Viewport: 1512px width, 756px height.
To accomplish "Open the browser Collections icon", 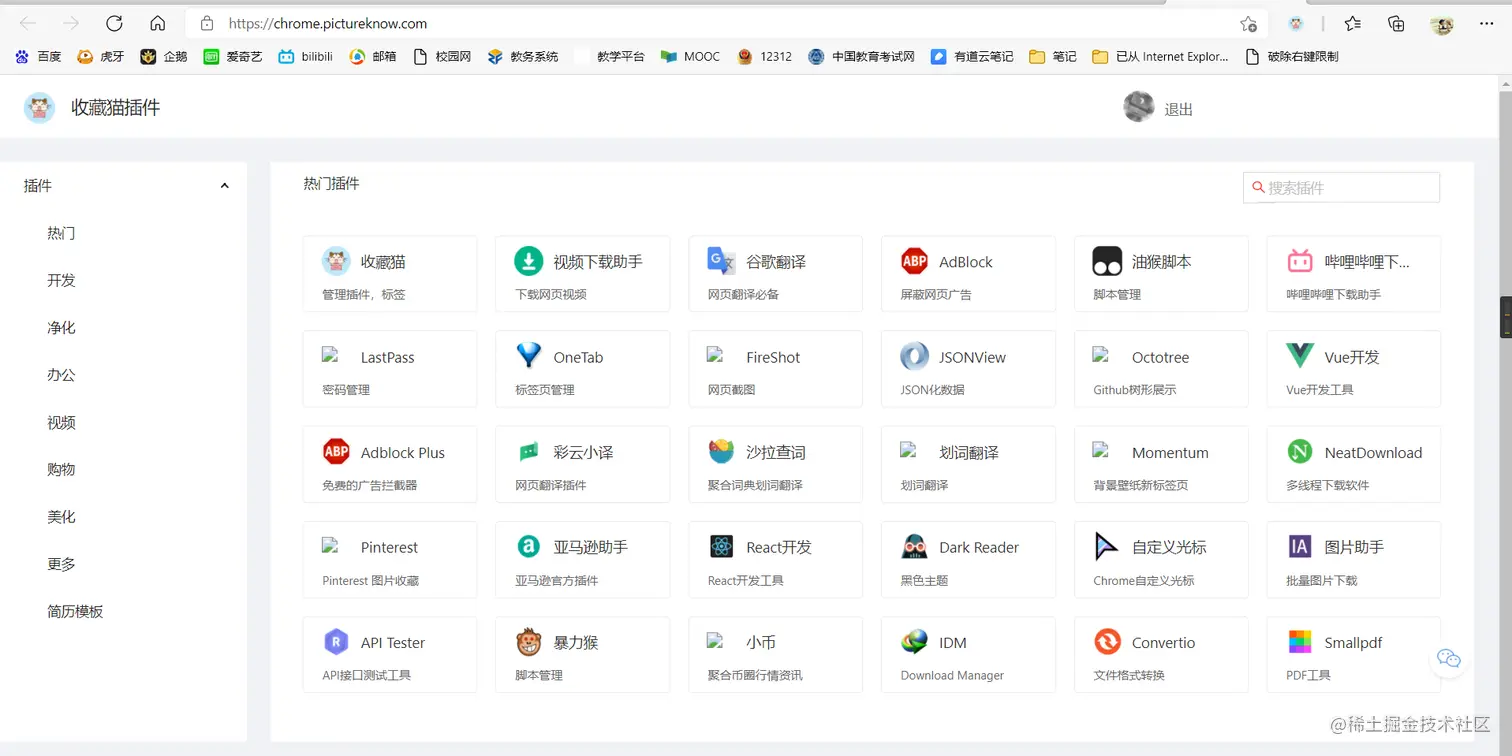I will tap(1397, 24).
